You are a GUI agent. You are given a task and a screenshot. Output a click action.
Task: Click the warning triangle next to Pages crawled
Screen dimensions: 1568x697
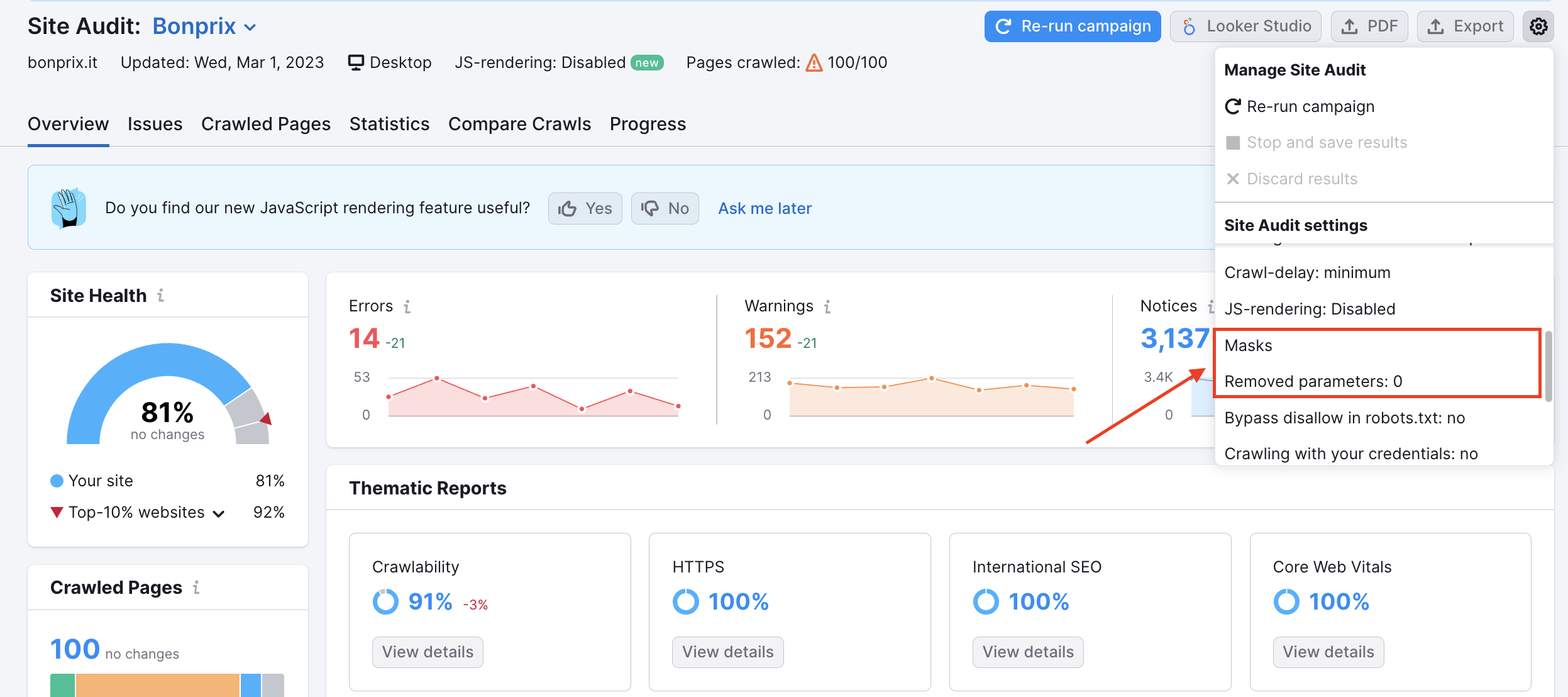pos(814,62)
